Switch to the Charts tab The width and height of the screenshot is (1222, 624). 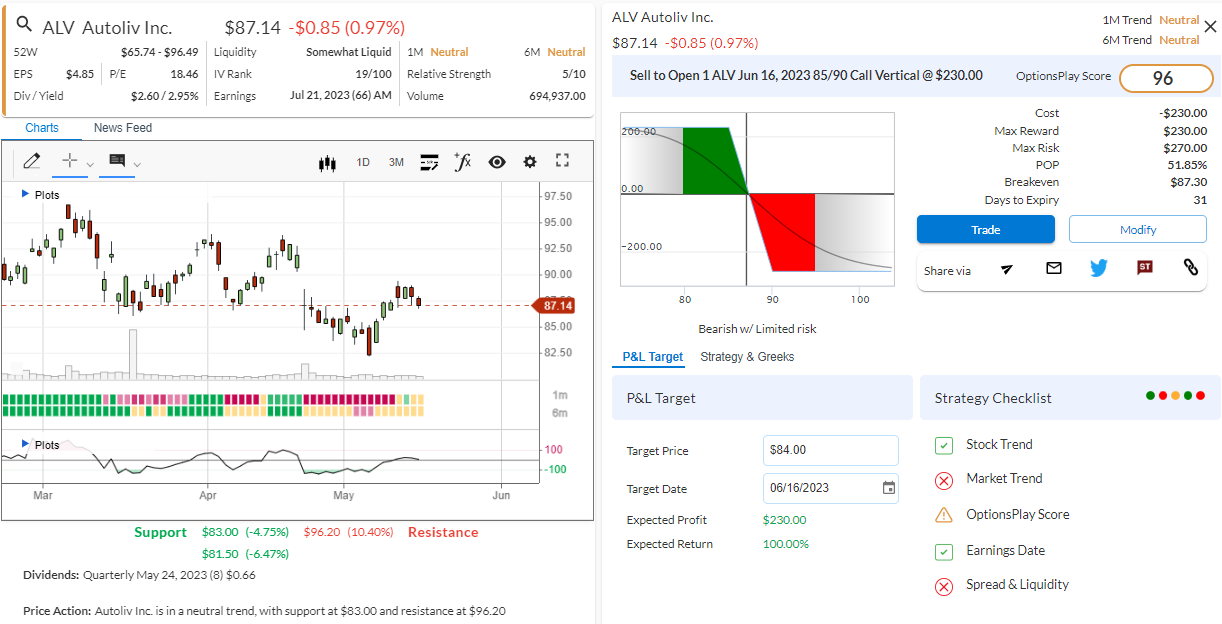click(42, 128)
